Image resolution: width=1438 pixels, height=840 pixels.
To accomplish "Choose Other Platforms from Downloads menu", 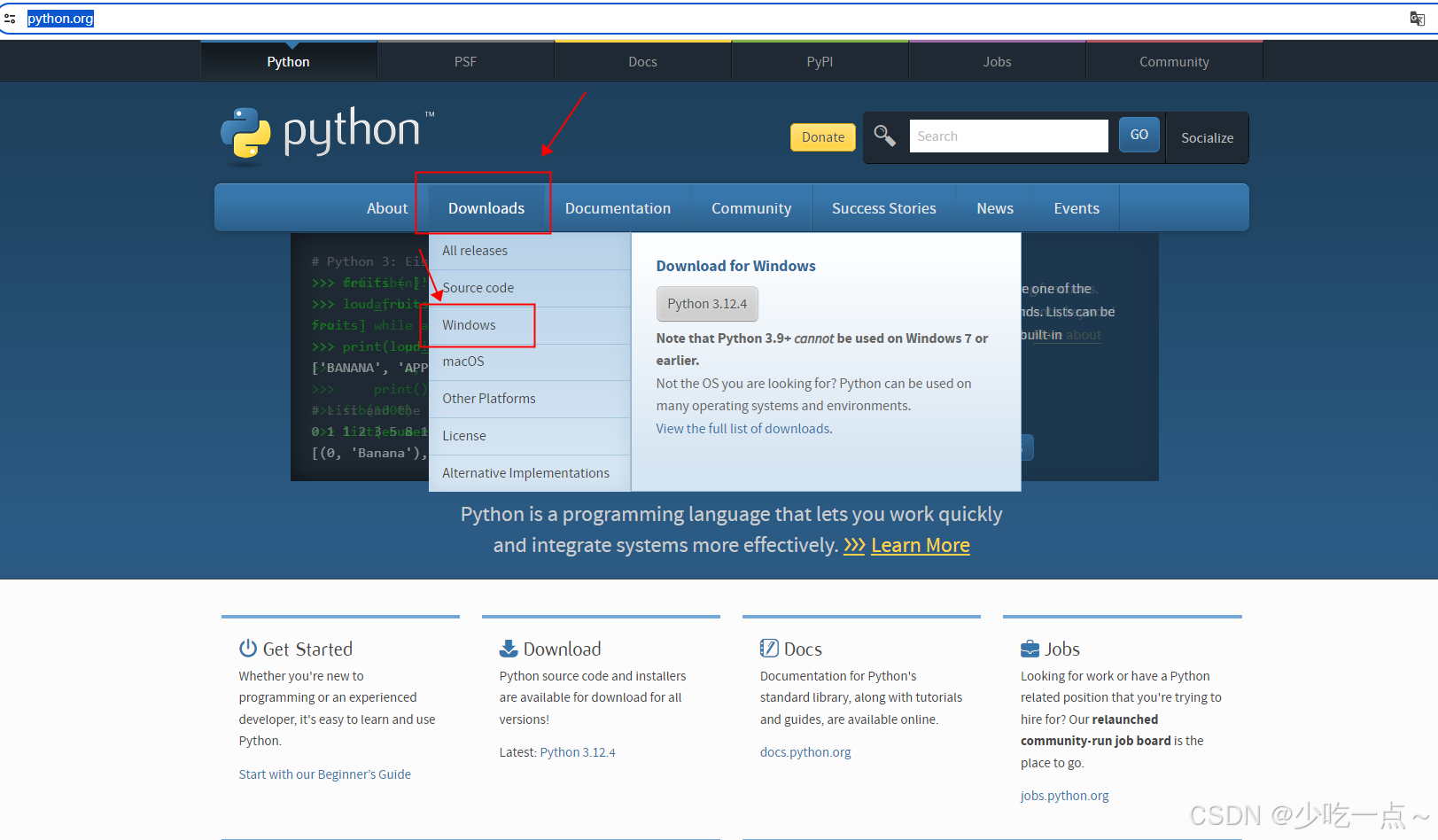I will (530, 399).
